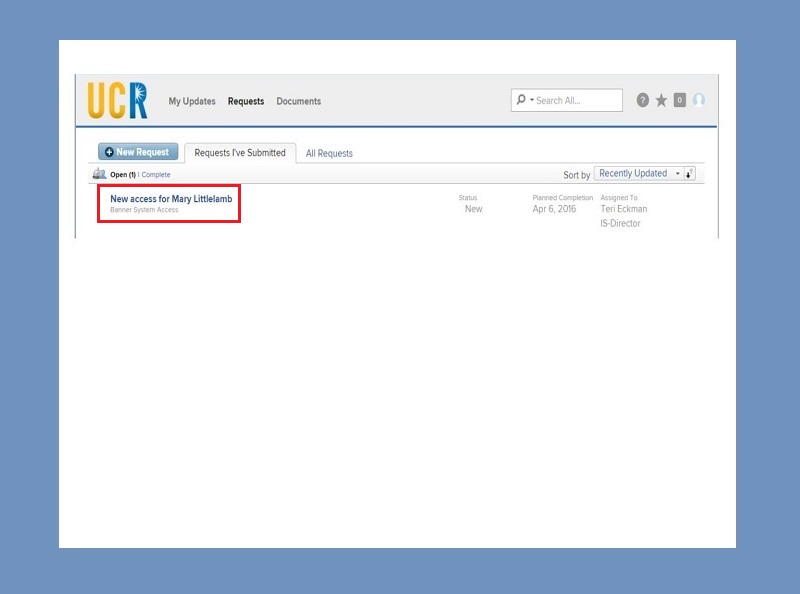Click the requests list icon beside Open
The width and height of the screenshot is (800, 594).
click(99, 174)
